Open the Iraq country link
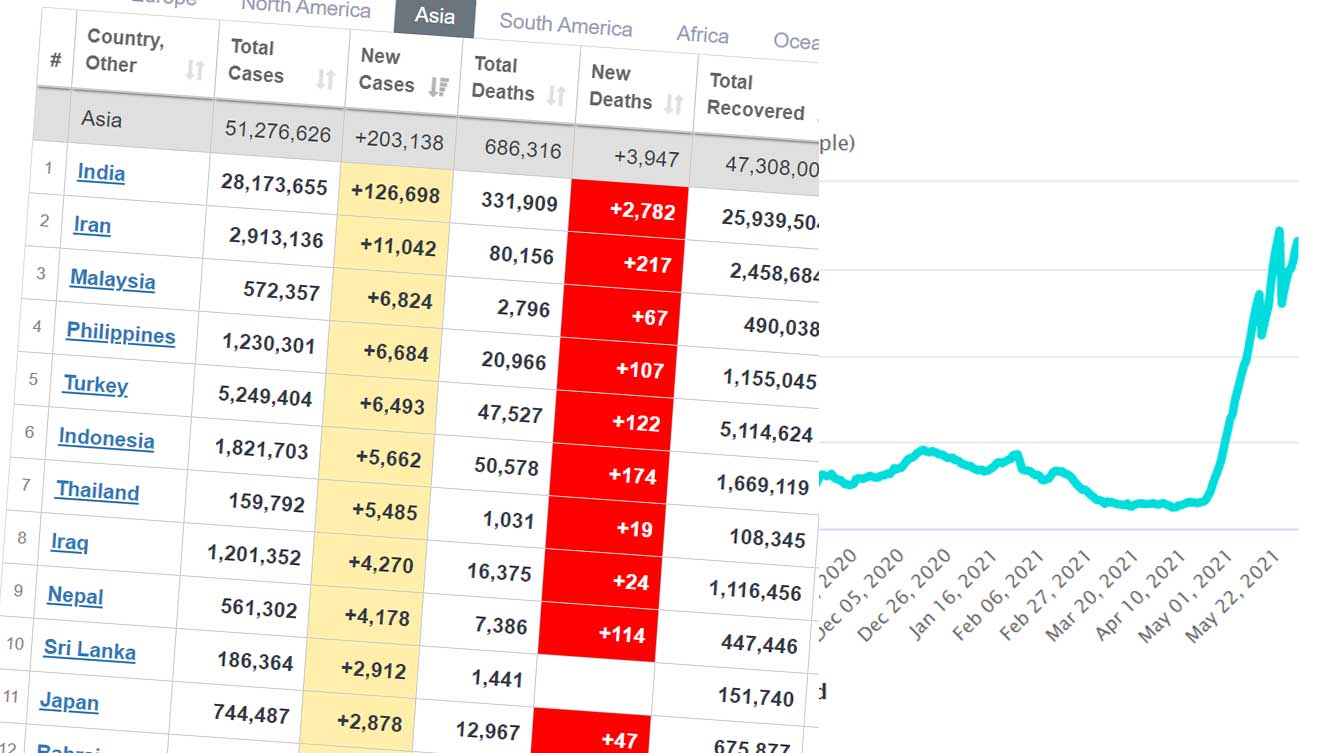Screen dimensions: 1329x753 69,542
